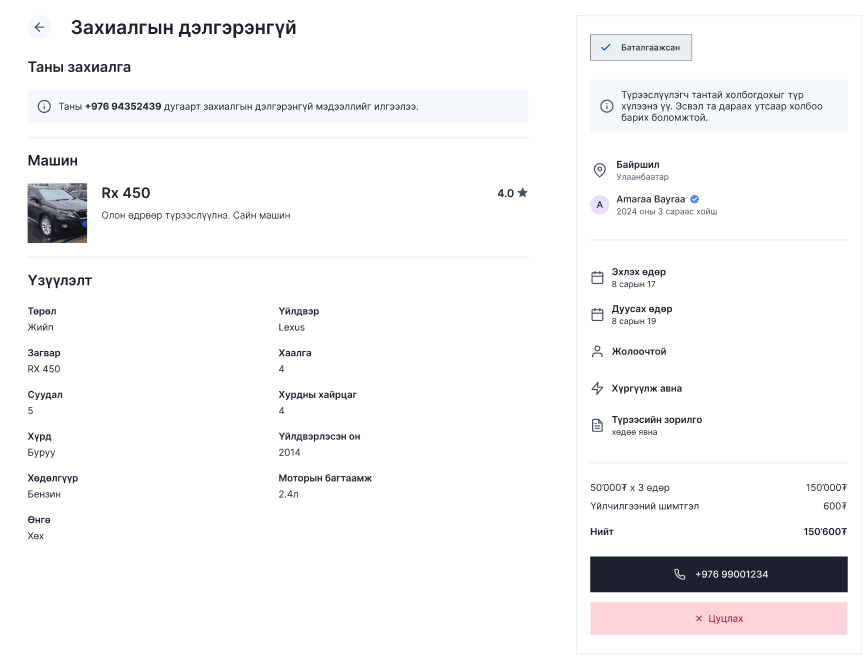
Task: Click the star rating icon next to 4.0
Action: click(523, 193)
